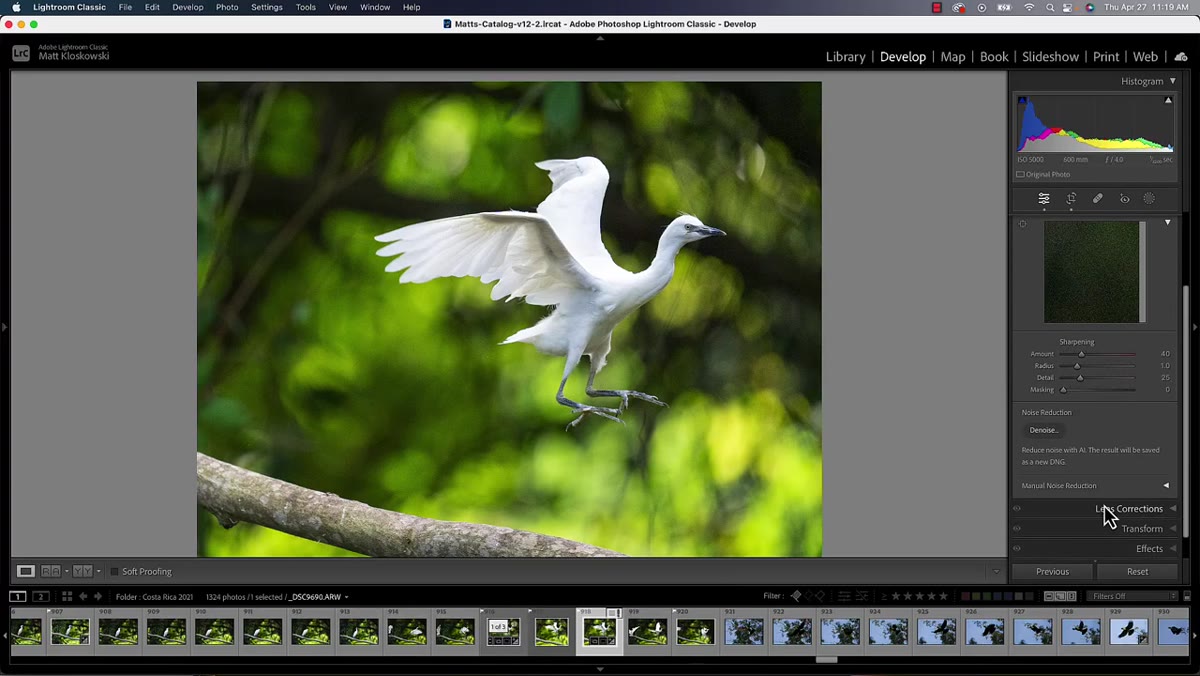The image size is (1200, 676).
Task: Select filmstrip thumbnail number 910
Action: (214, 631)
